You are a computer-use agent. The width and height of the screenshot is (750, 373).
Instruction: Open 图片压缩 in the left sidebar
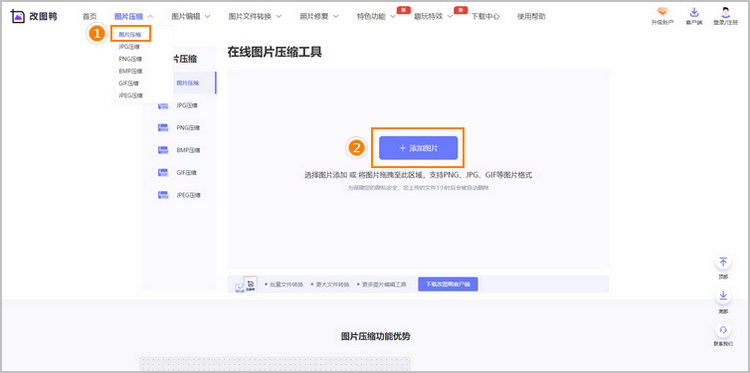click(x=188, y=83)
